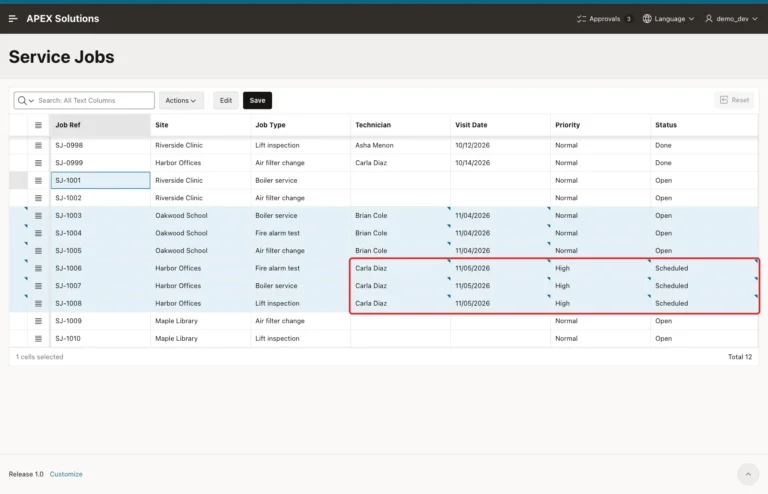The height and width of the screenshot is (494, 768).
Task: Select row SJ-1001 via row selector
Action: point(19,181)
